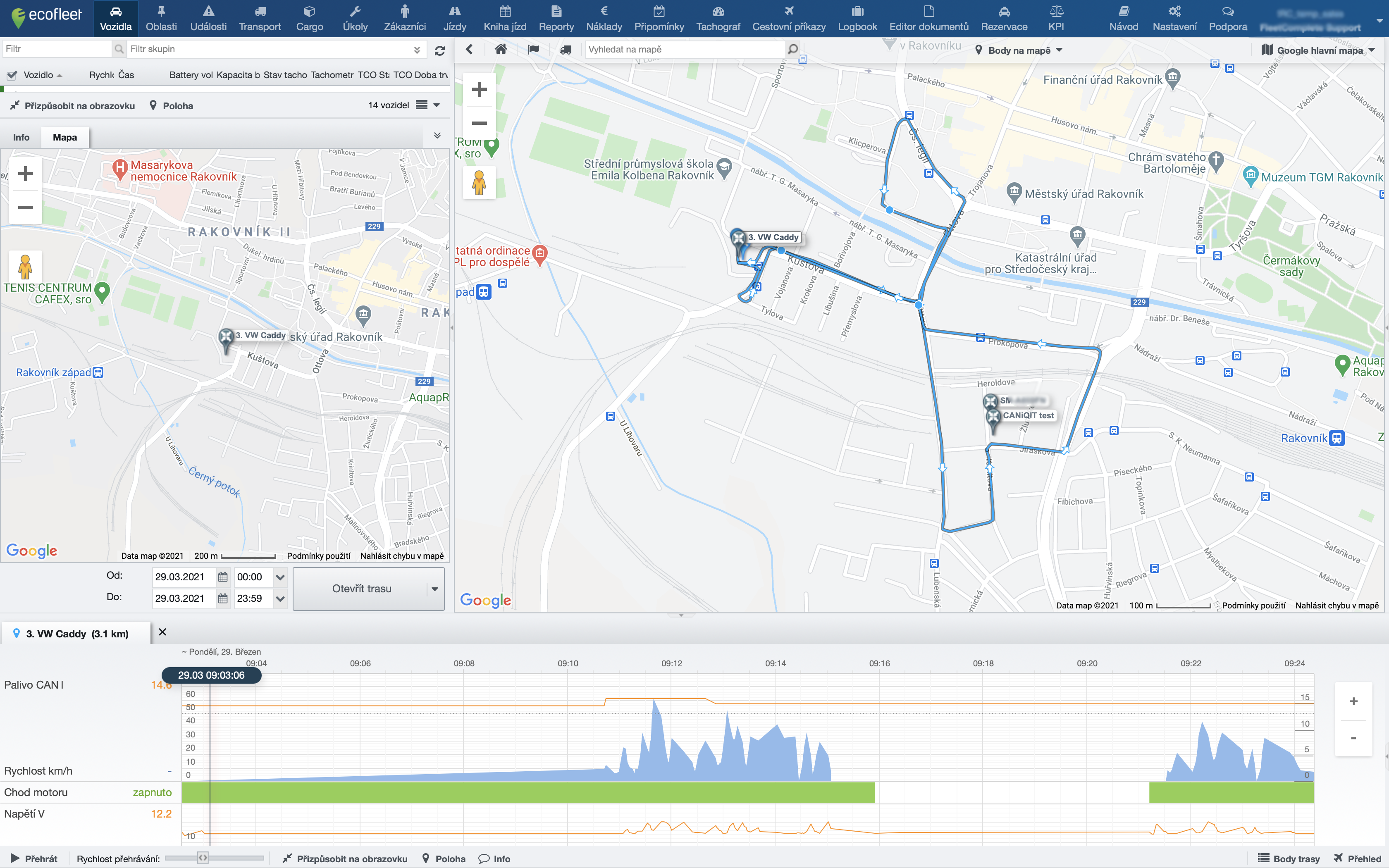Open the Cargo section
This screenshot has height=868, width=1389.
tap(309, 18)
